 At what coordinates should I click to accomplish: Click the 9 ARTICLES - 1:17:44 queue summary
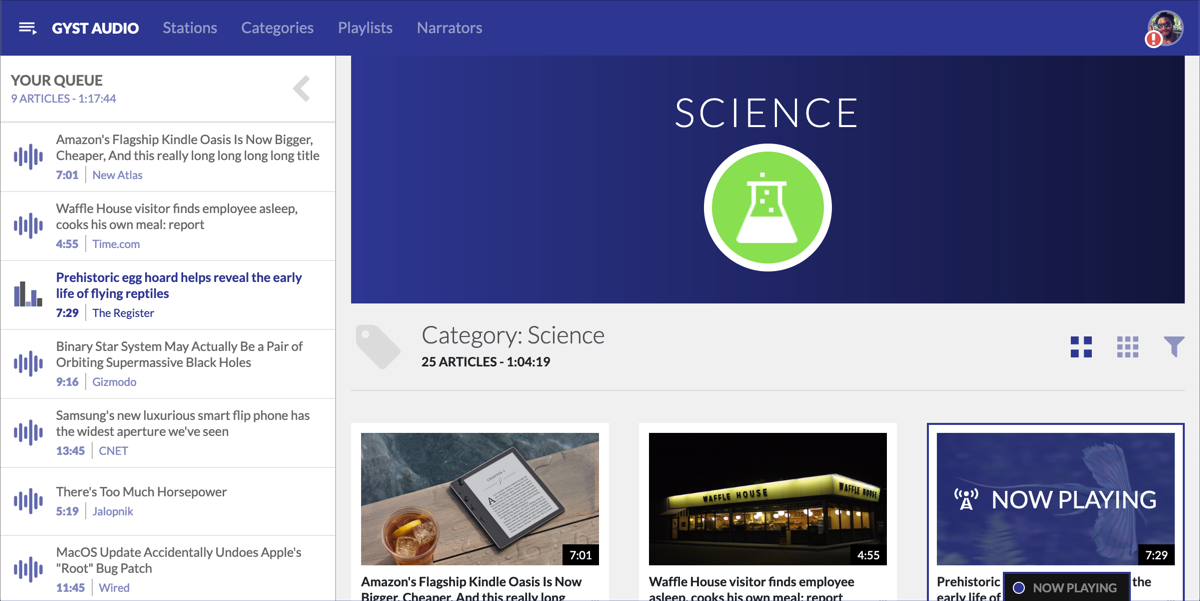coord(64,99)
